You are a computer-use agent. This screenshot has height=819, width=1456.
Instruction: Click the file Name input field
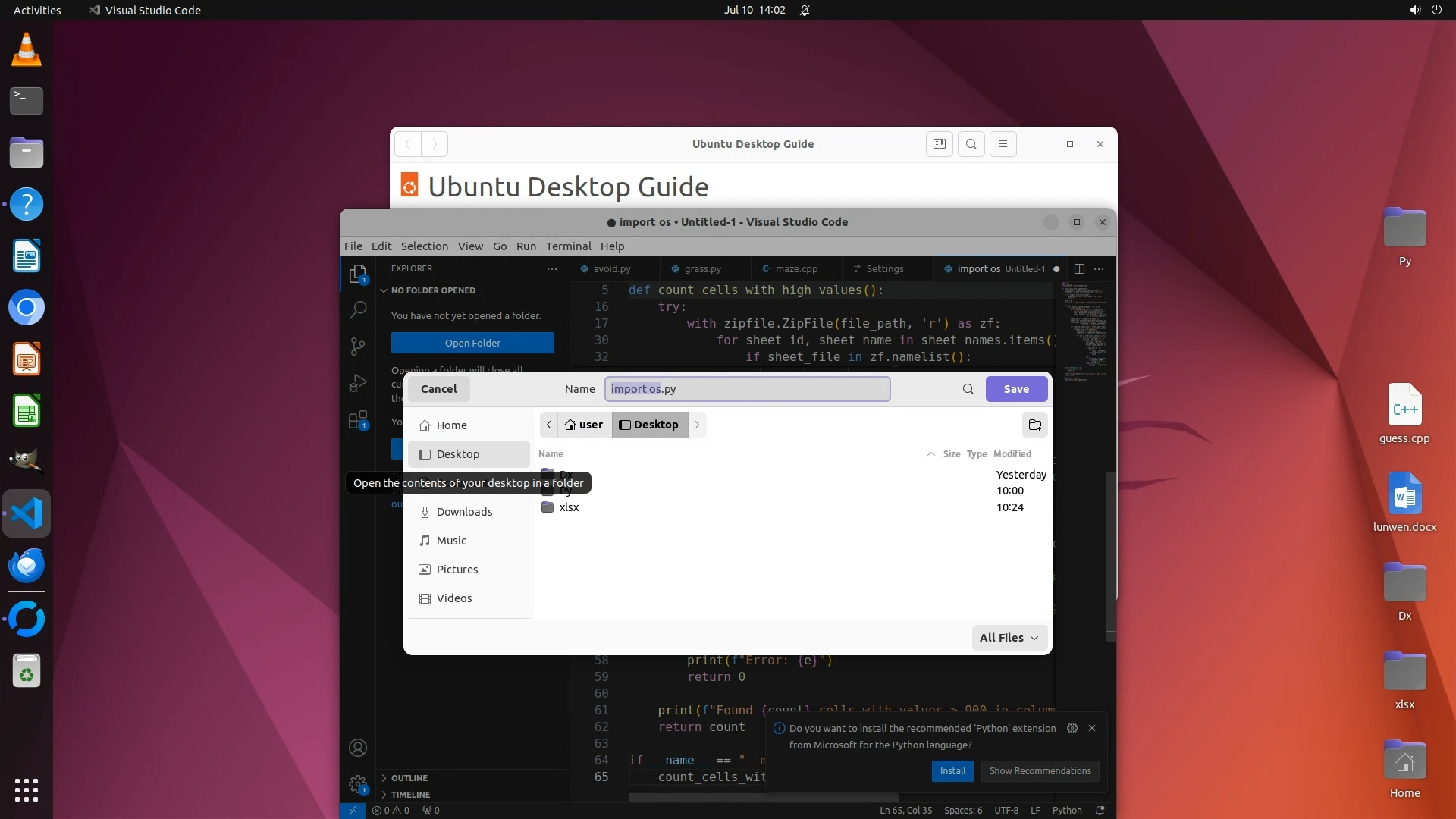point(746,389)
